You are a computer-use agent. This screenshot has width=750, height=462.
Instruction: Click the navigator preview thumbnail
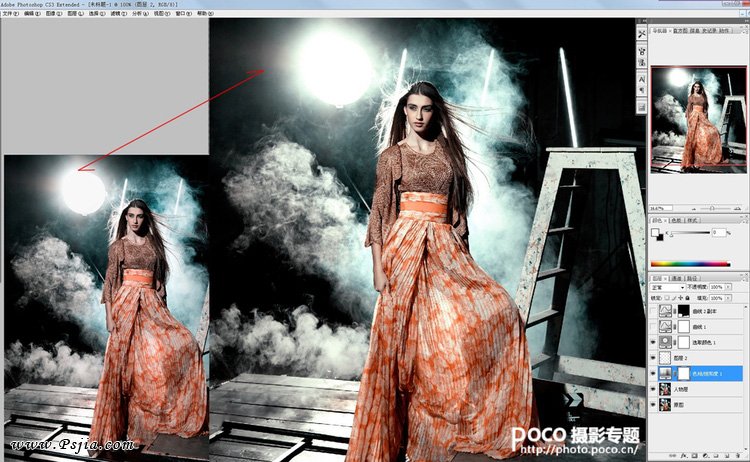click(699, 118)
